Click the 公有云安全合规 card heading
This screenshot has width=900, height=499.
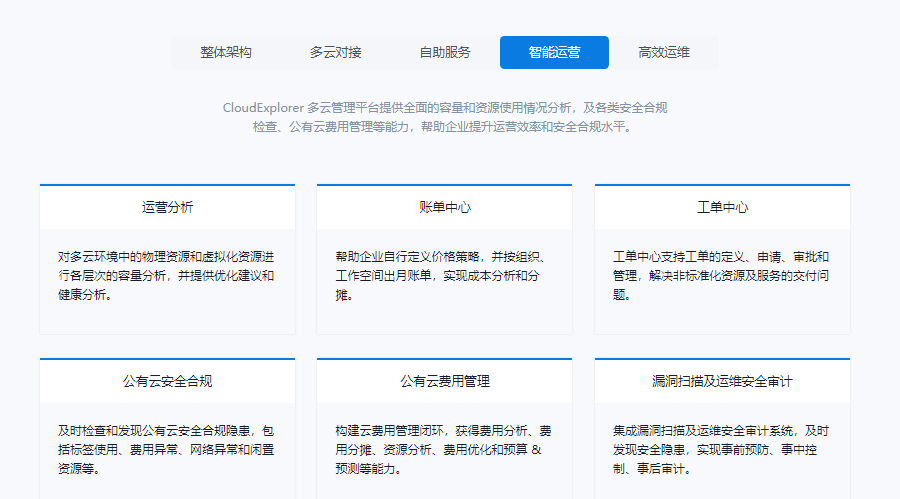coord(168,381)
